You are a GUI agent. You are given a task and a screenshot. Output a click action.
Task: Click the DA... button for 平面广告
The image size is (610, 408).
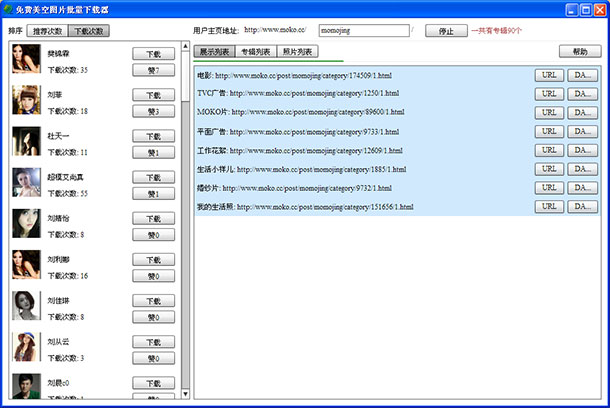[582, 132]
